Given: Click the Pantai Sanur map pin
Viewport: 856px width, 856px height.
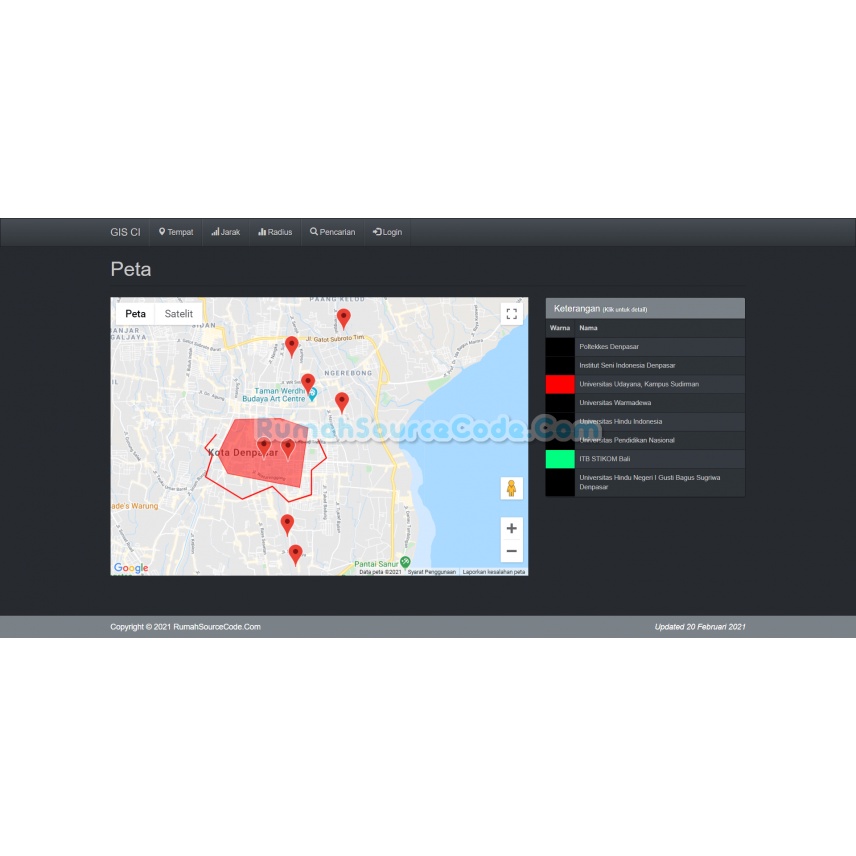Looking at the screenshot, I should tap(405, 562).
